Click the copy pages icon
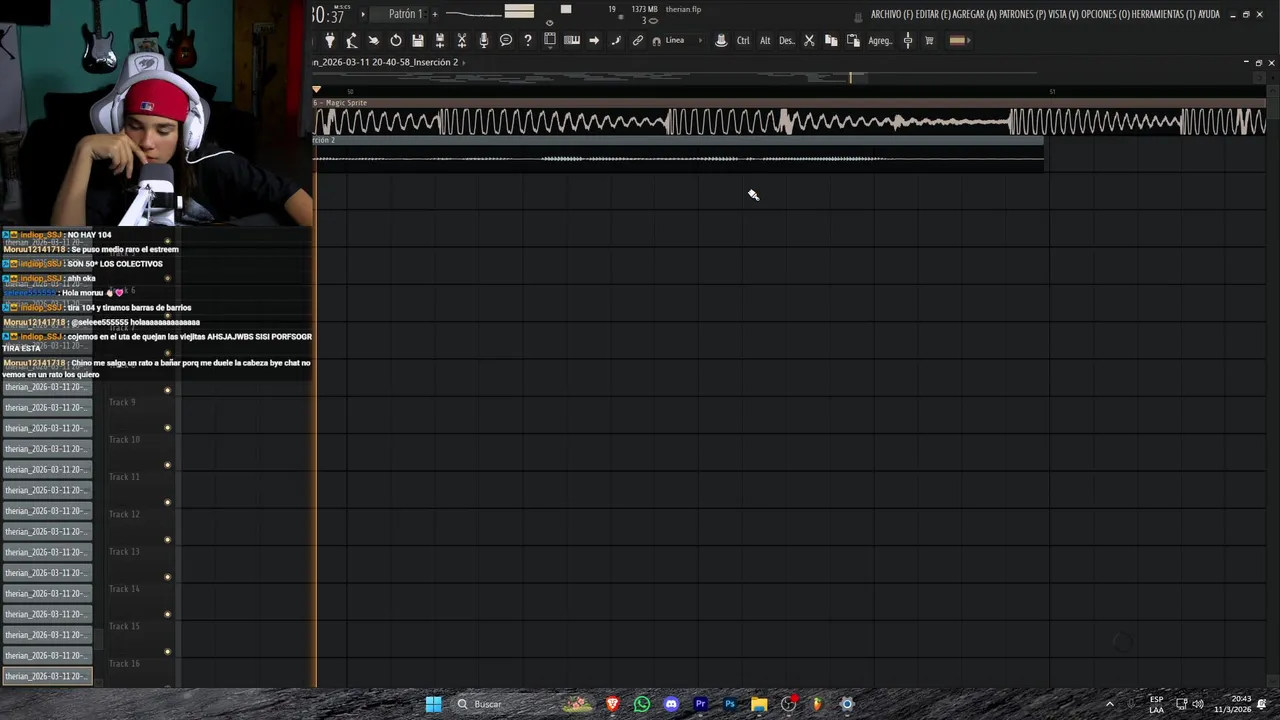Viewport: 1280px width, 720px height. (831, 40)
